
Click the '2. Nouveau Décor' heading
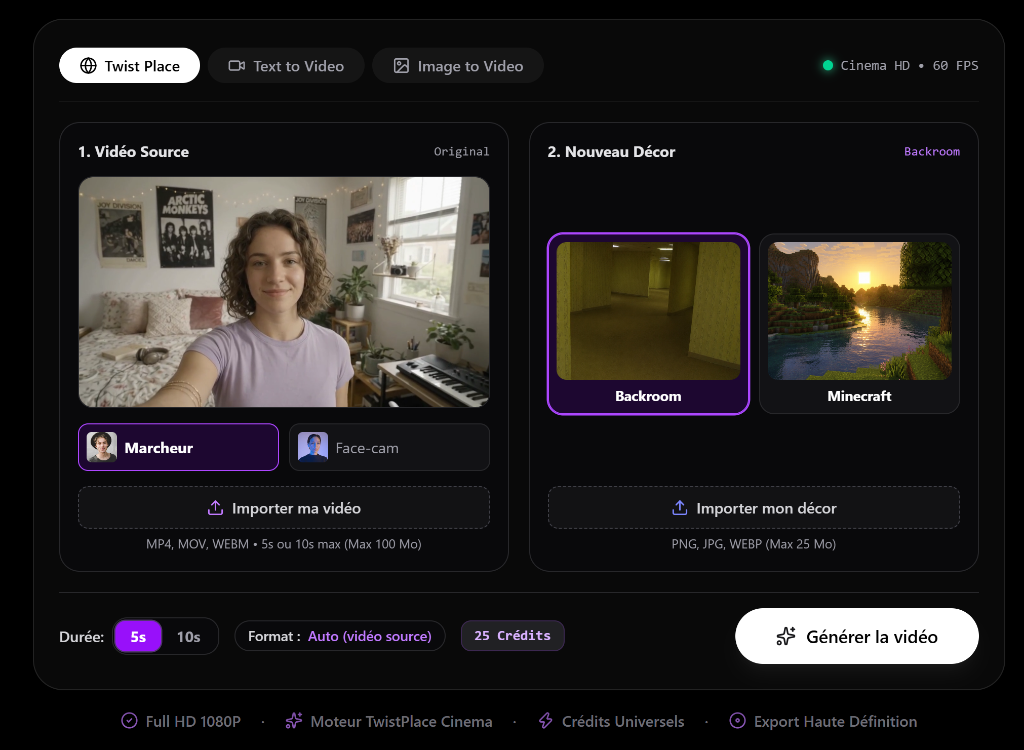(x=611, y=152)
